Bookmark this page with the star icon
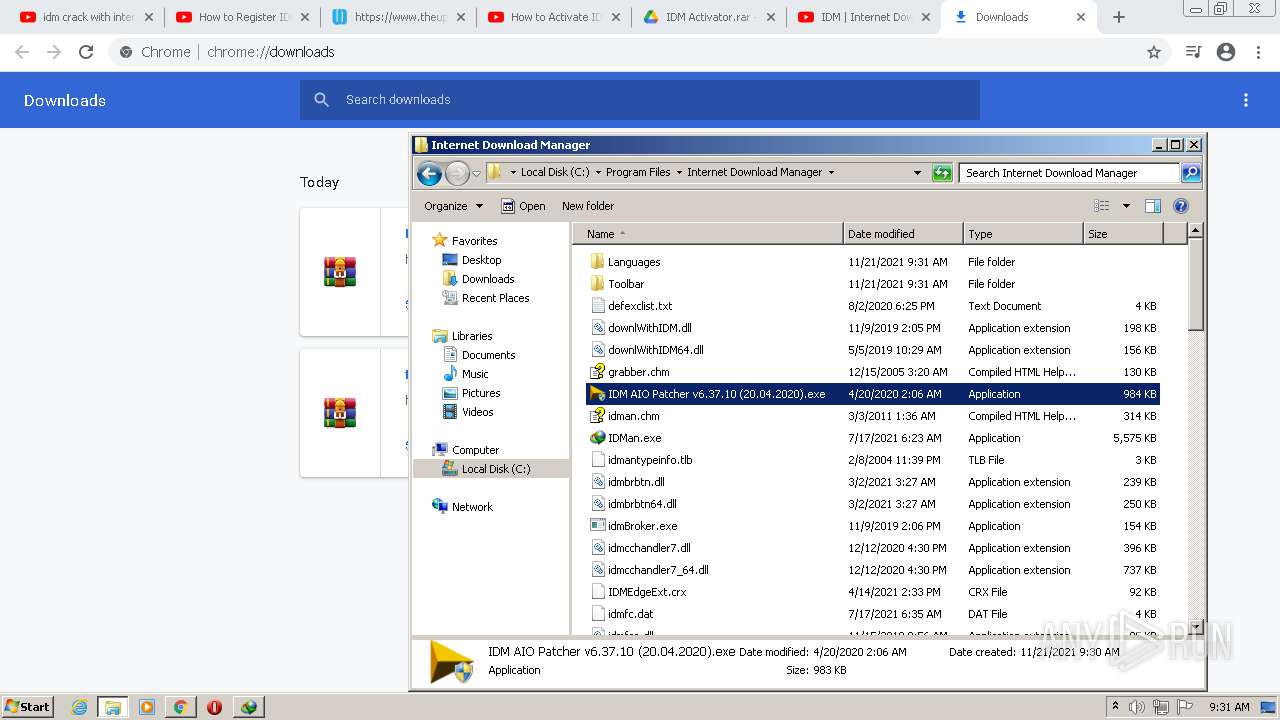1280x720 pixels. (1154, 52)
